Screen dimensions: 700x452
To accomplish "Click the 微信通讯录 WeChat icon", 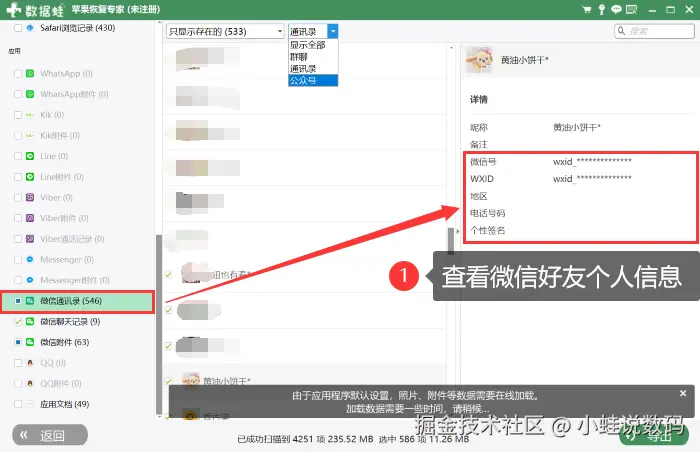I will tap(30, 301).
